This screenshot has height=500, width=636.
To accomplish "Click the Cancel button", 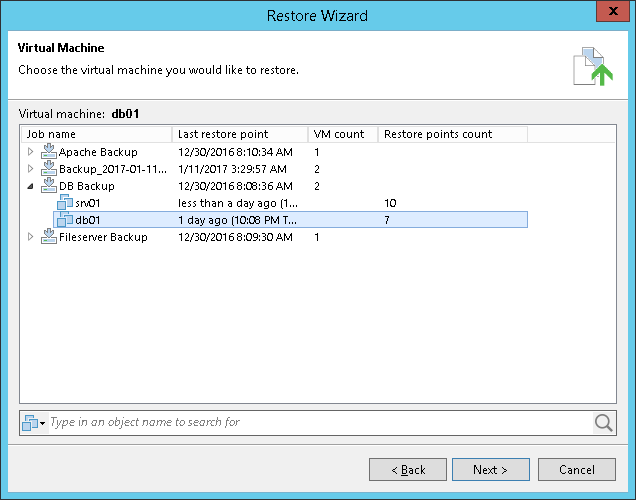I will click(x=577, y=469).
